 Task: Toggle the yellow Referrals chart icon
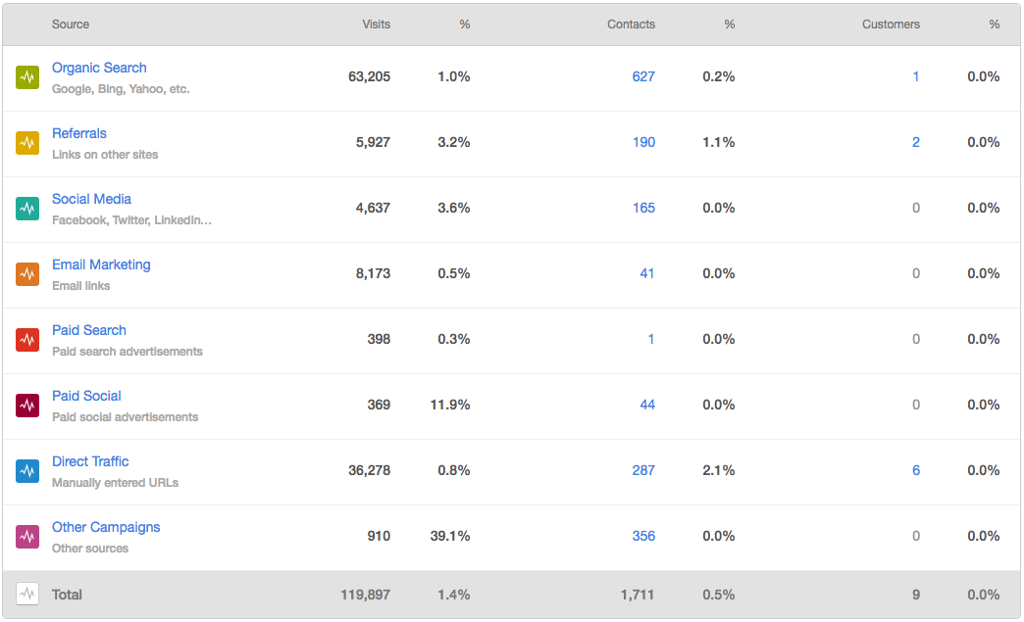pyautogui.click(x=28, y=143)
